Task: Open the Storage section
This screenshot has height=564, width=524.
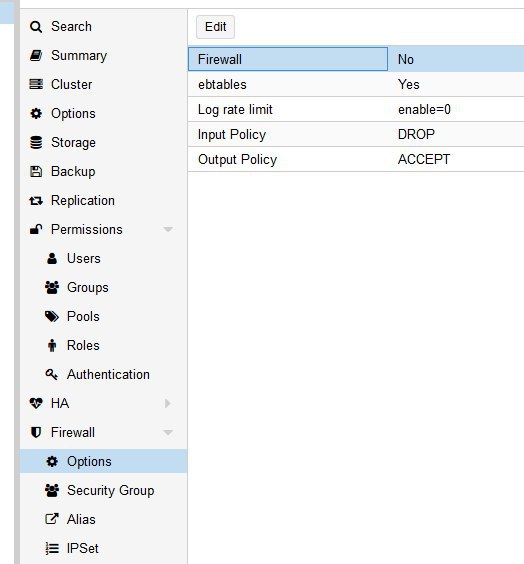Action: (104, 142)
